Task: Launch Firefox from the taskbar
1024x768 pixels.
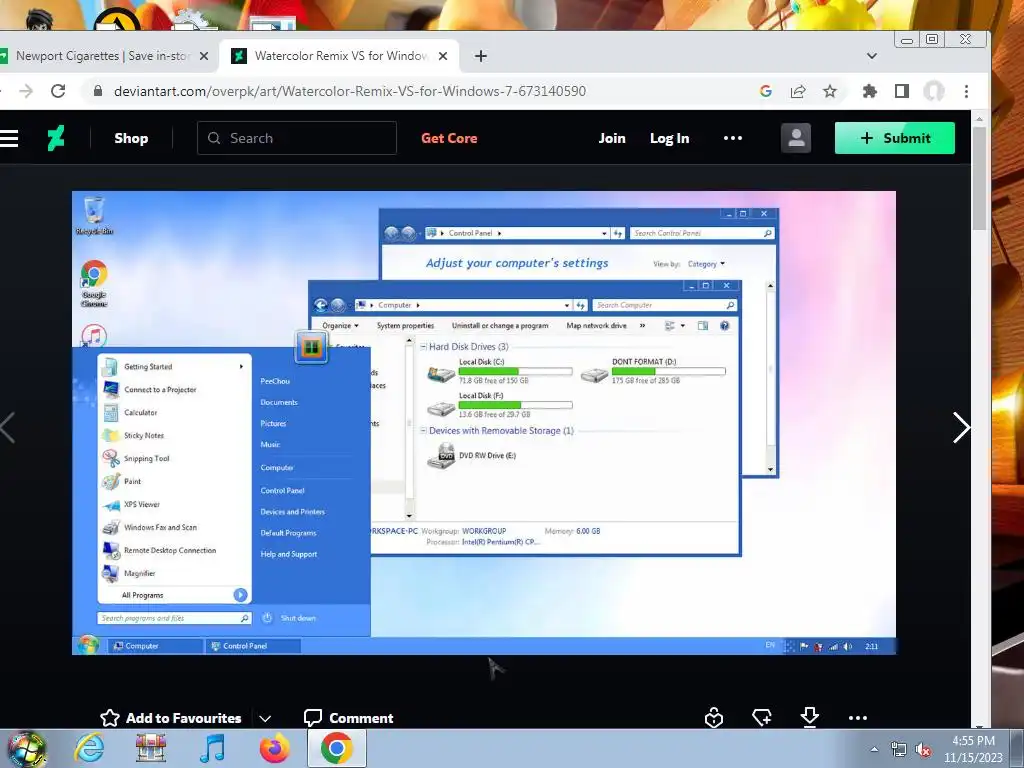Action: pos(274,748)
